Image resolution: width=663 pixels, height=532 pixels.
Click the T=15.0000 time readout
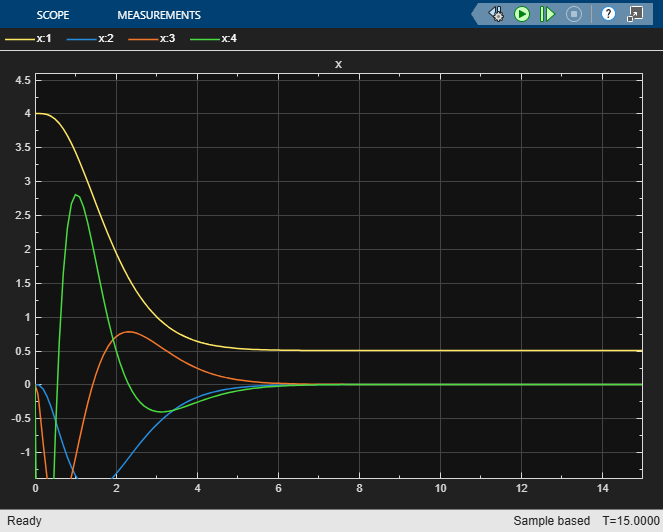point(630,521)
